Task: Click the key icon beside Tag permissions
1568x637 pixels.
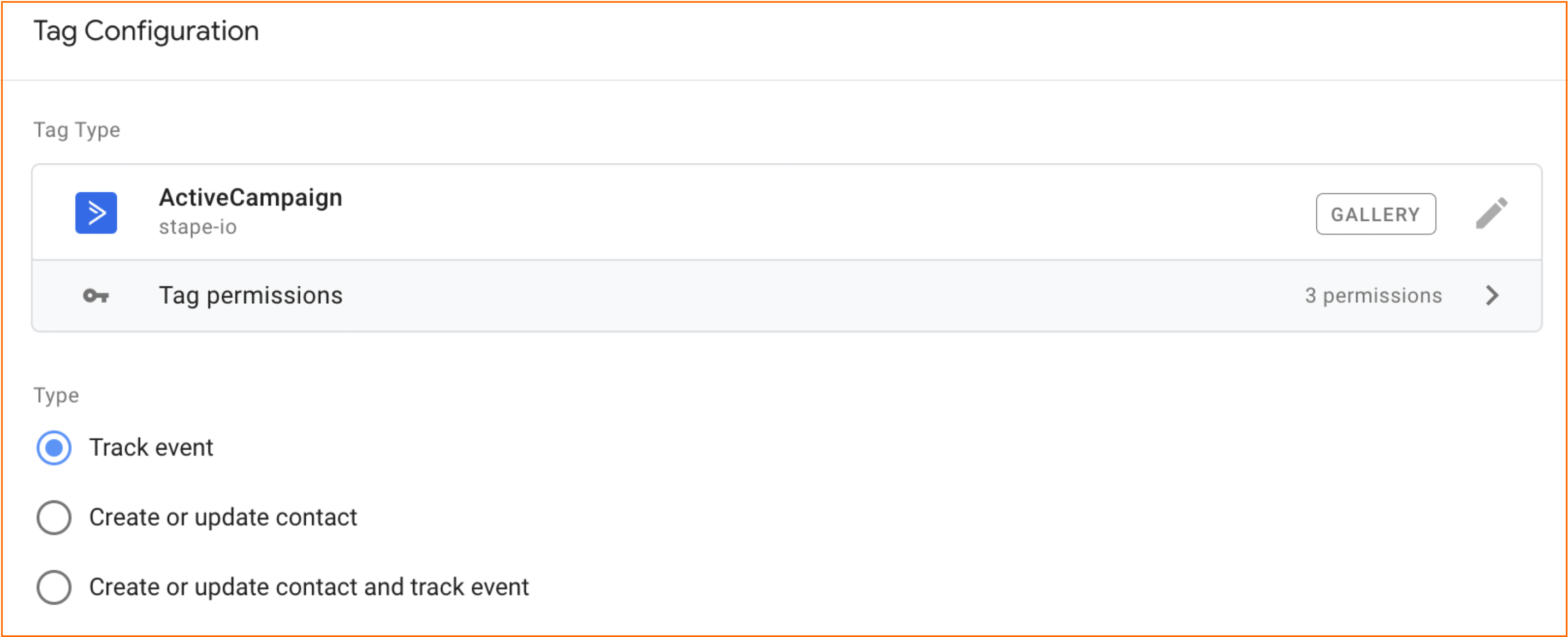Action: [96, 296]
